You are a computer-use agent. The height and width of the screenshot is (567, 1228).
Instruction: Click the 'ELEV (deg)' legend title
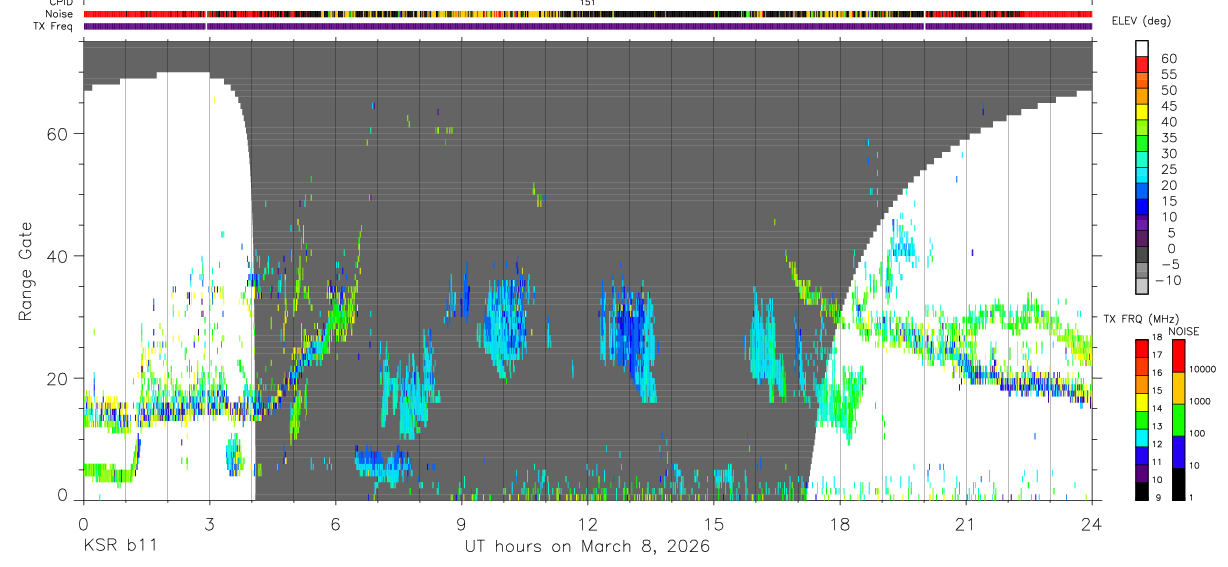(1141, 22)
